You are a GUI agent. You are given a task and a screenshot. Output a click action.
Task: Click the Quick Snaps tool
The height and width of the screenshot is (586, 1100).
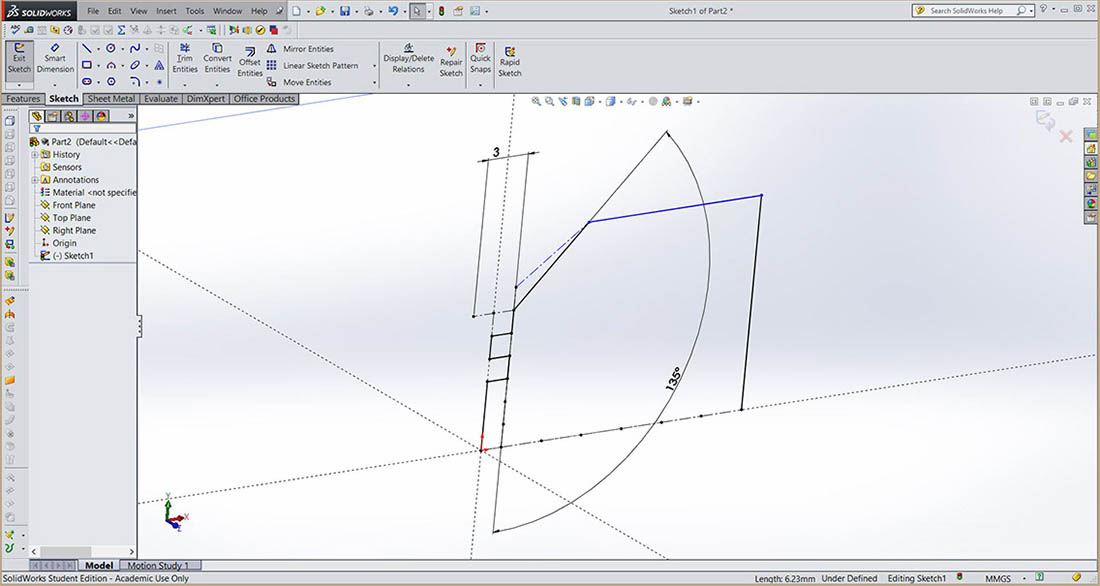[x=481, y=58]
